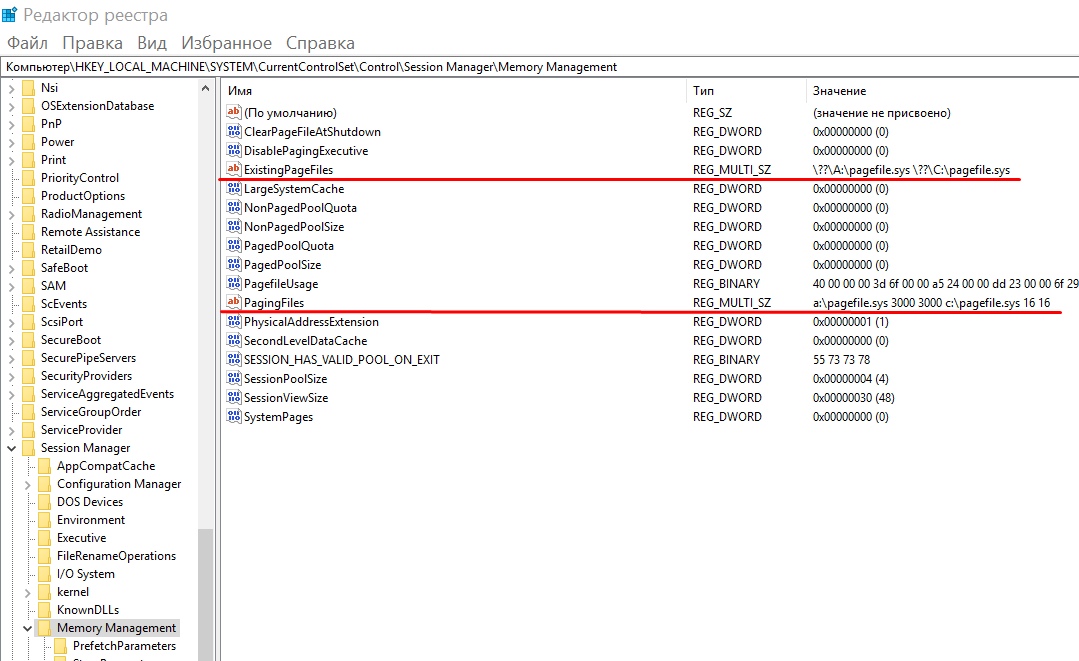Click the registry editor app icon in title bar
This screenshot has width=1079, height=661.
pos(10,16)
